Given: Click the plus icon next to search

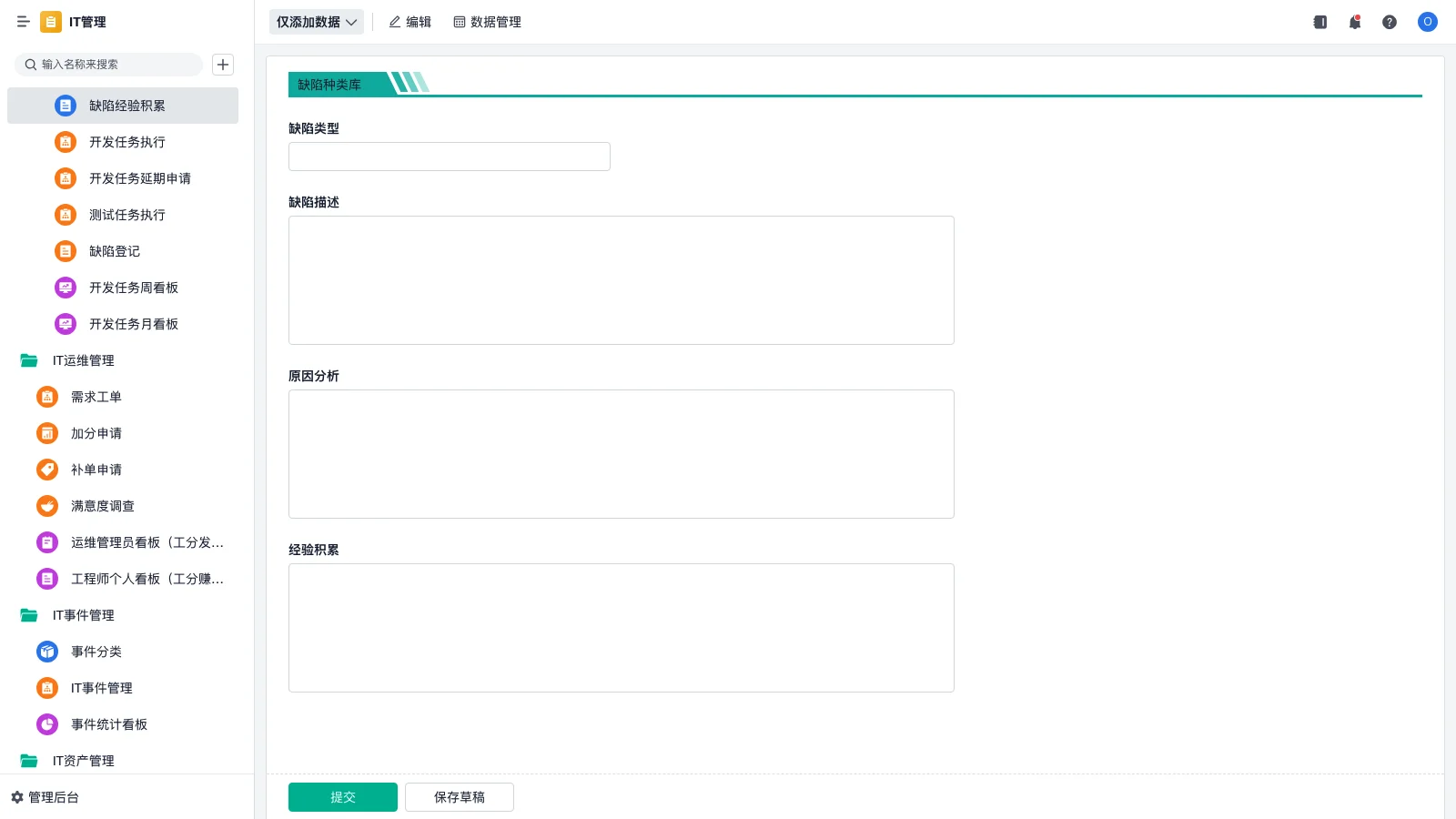Looking at the screenshot, I should click(x=223, y=65).
